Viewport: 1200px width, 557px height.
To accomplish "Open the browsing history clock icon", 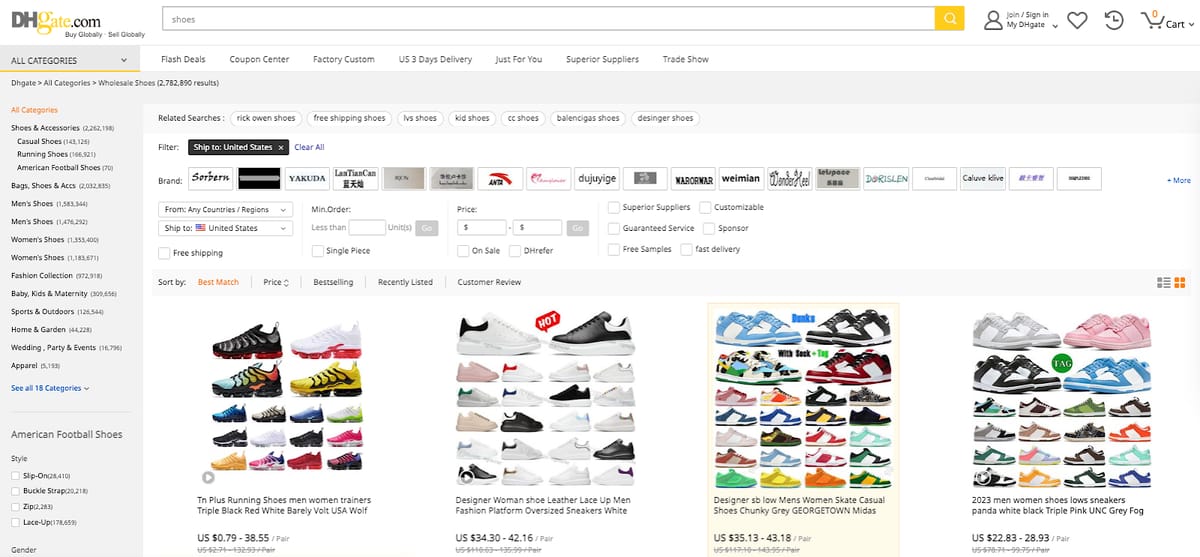I will (x=1114, y=19).
